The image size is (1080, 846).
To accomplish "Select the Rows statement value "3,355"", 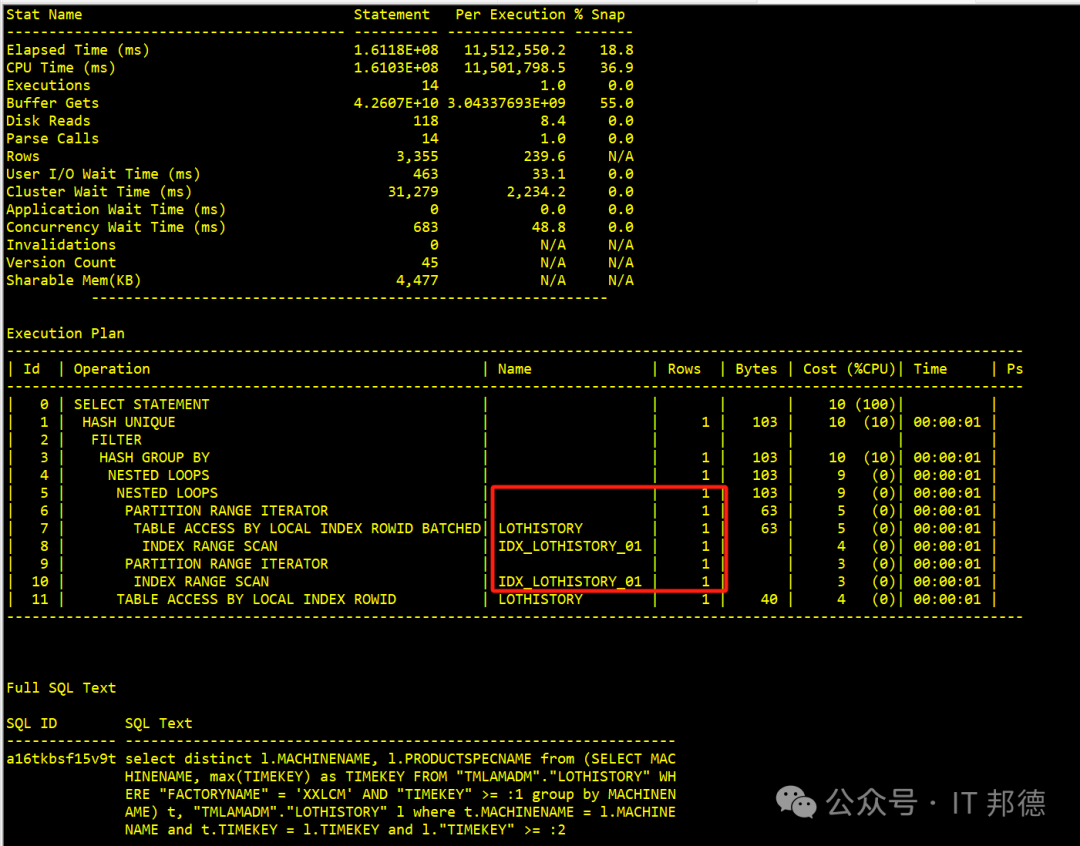I will coord(417,156).
